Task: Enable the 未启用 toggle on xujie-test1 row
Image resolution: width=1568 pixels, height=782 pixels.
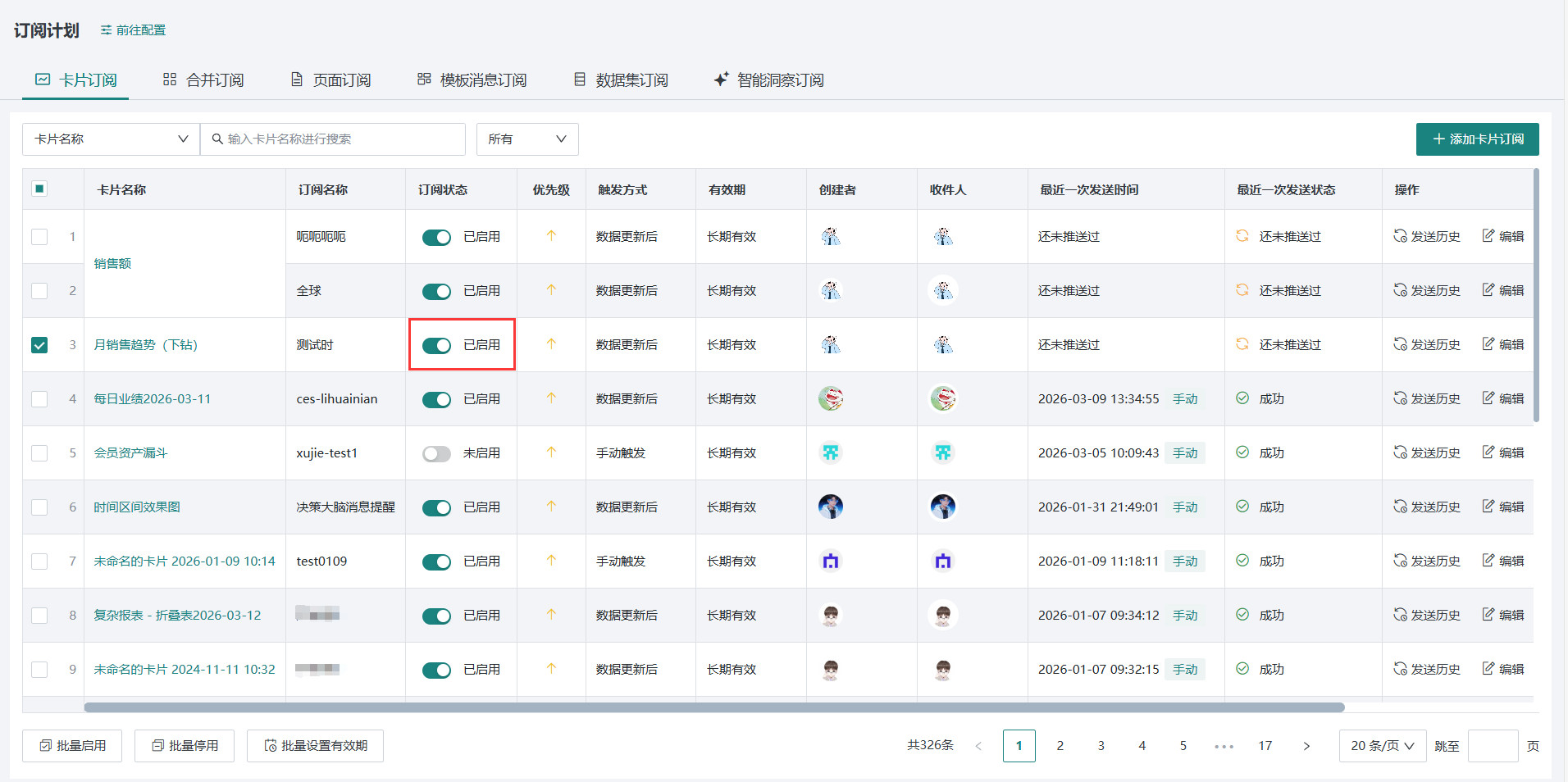Action: (437, 452)
